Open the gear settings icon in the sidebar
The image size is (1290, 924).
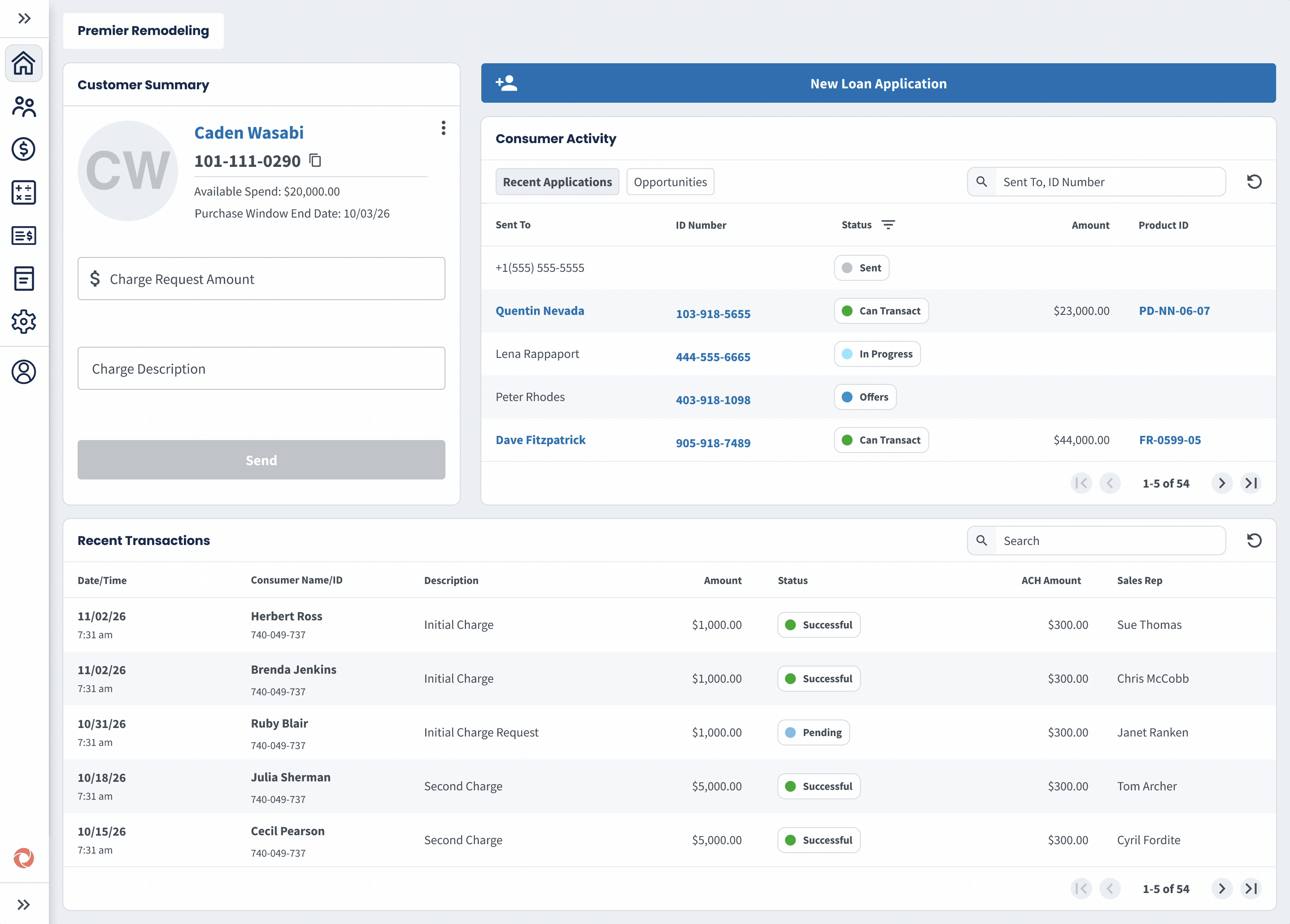pos(23,322)
